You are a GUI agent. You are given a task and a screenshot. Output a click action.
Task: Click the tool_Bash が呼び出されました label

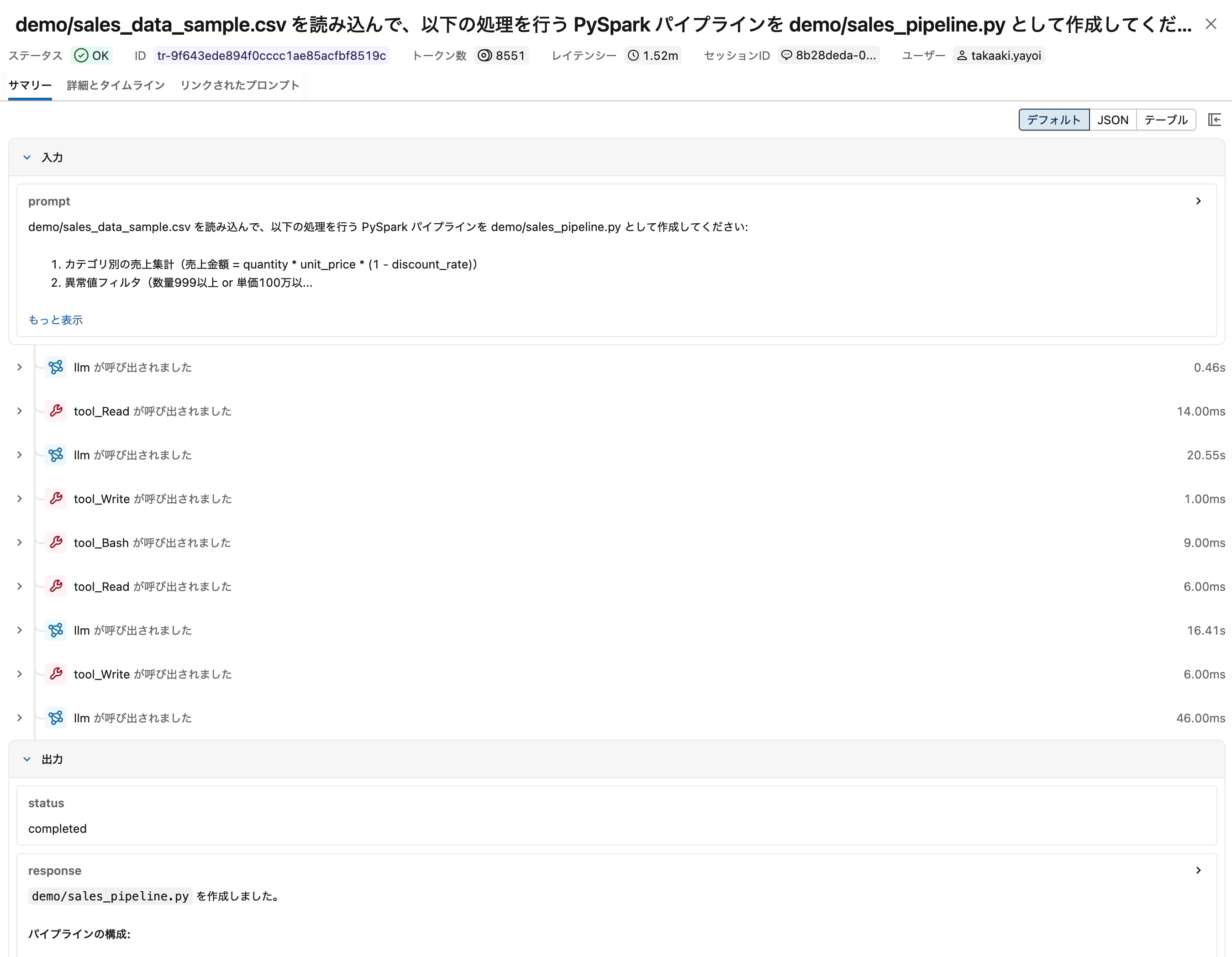[153, 542]
